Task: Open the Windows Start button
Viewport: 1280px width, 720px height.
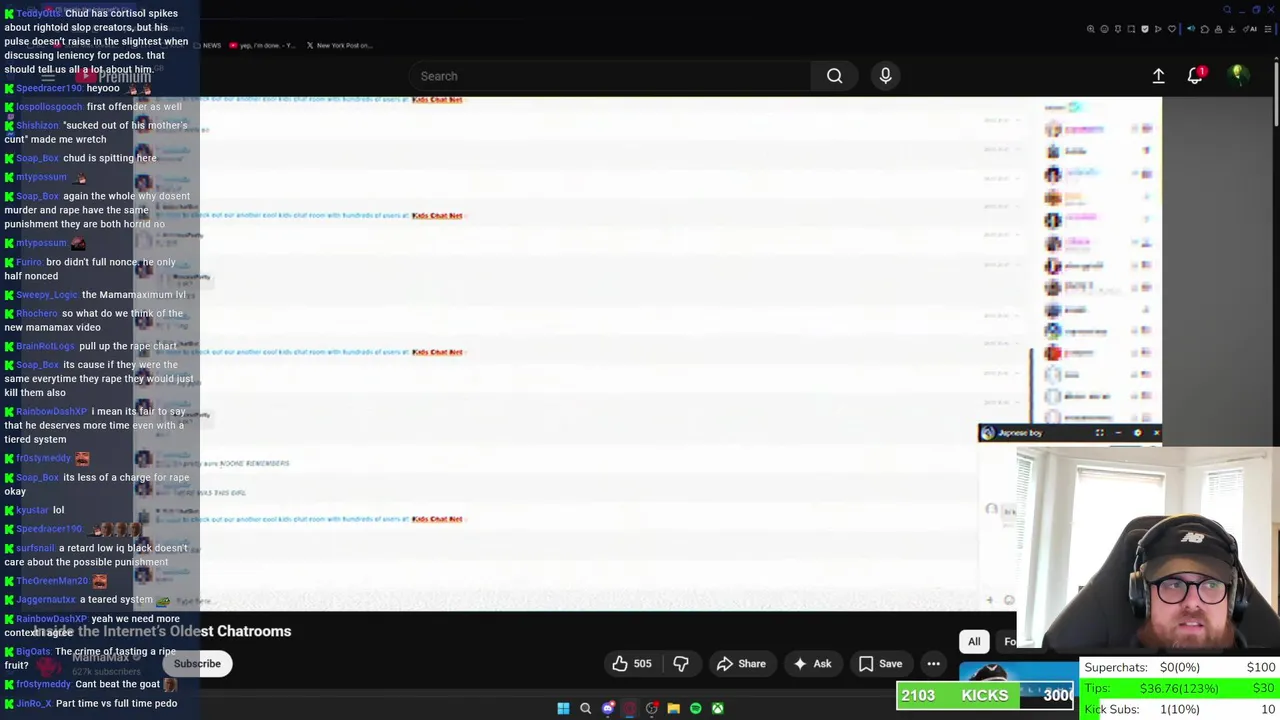Action: tap(563, 708)
